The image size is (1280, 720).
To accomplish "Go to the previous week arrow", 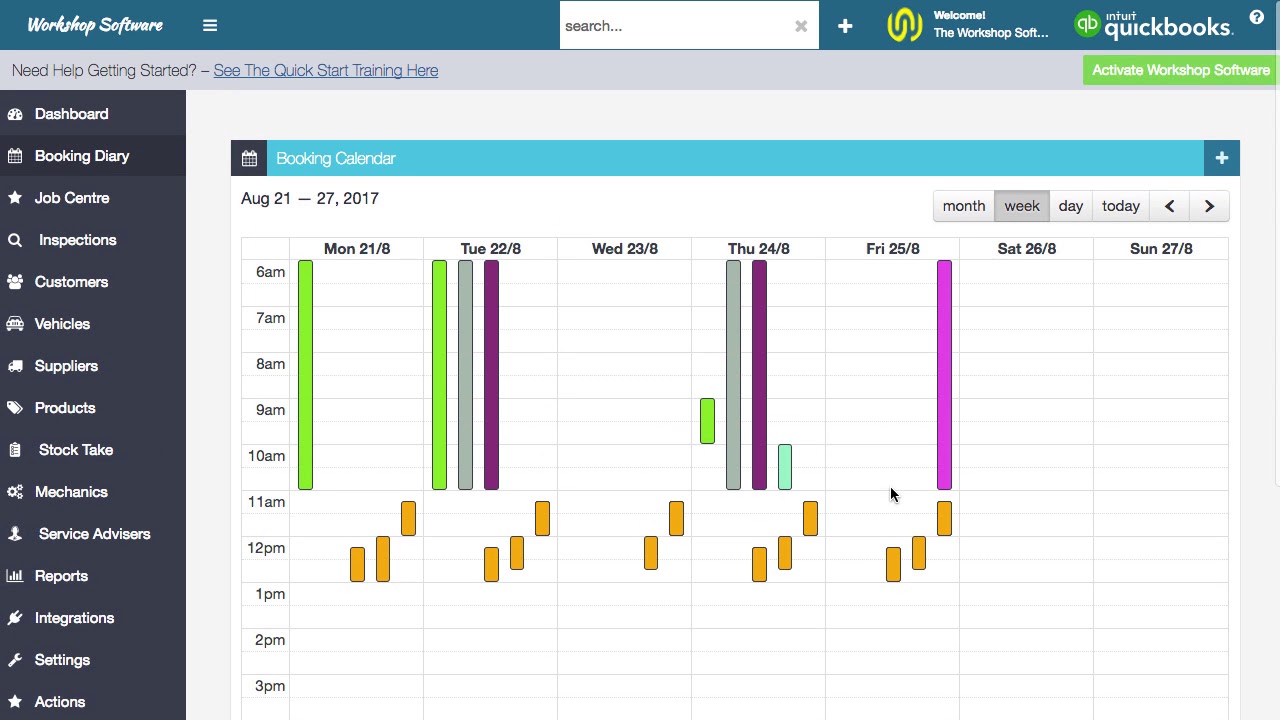I will click(1170, 206).
